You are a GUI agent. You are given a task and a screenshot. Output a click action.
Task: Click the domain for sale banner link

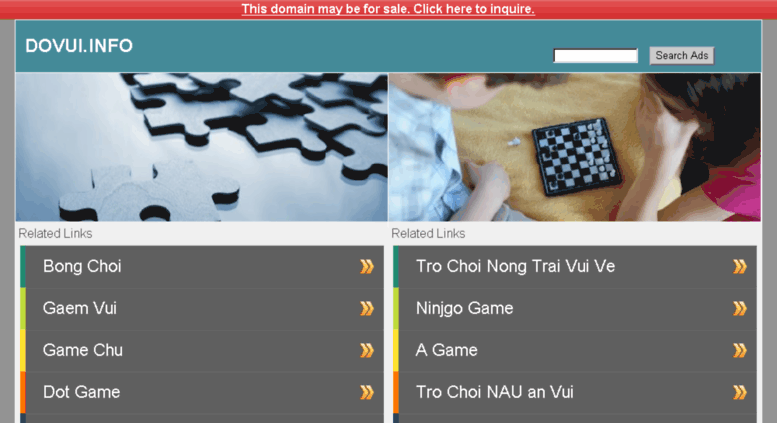[x=388, y=9]
